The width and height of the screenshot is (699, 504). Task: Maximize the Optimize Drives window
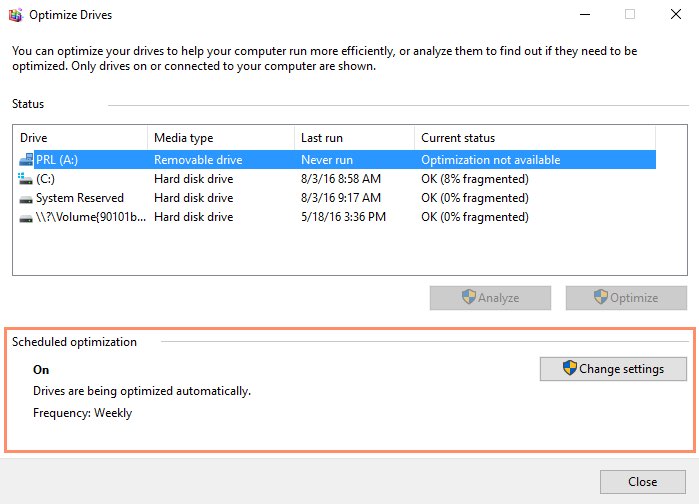point(630,15)
